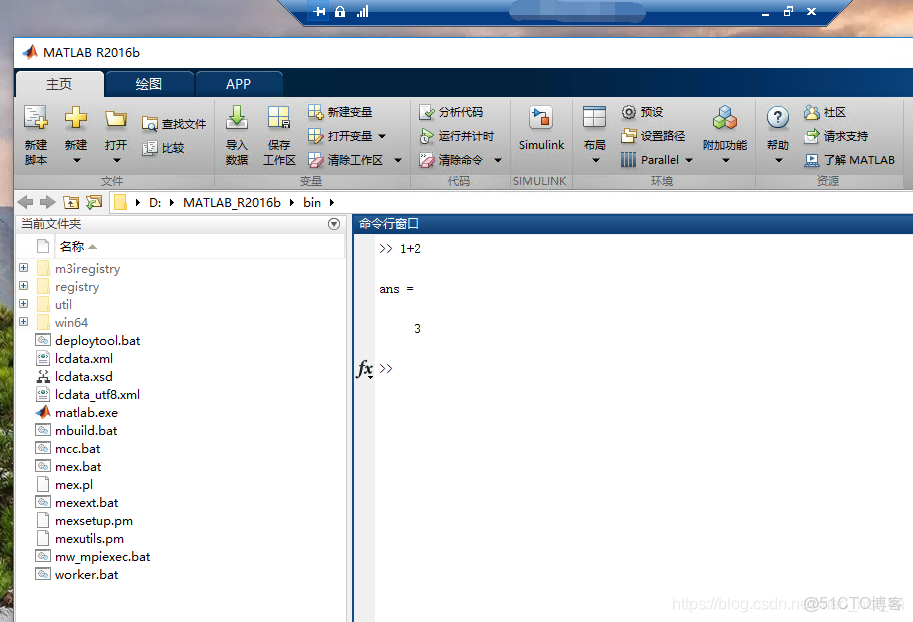Screen dimensions: 913x622
Task: Open the Layout (布局) dropdown arrow
Action: [595, 160]
